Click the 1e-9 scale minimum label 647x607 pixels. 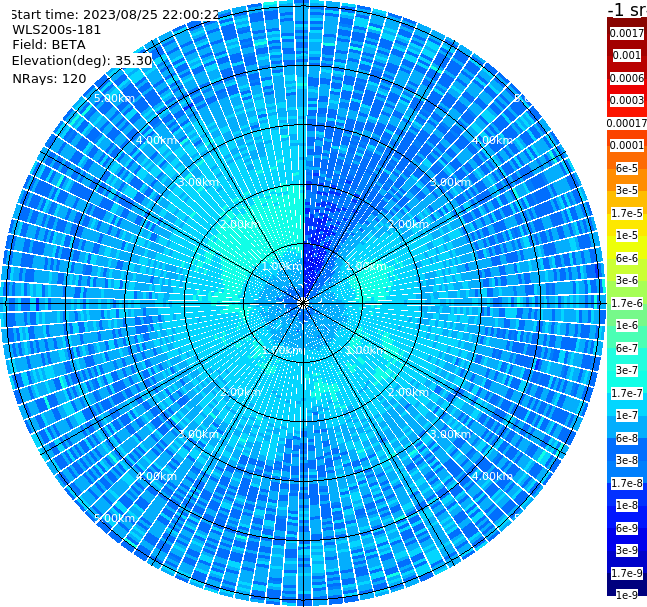coord(627,595)
